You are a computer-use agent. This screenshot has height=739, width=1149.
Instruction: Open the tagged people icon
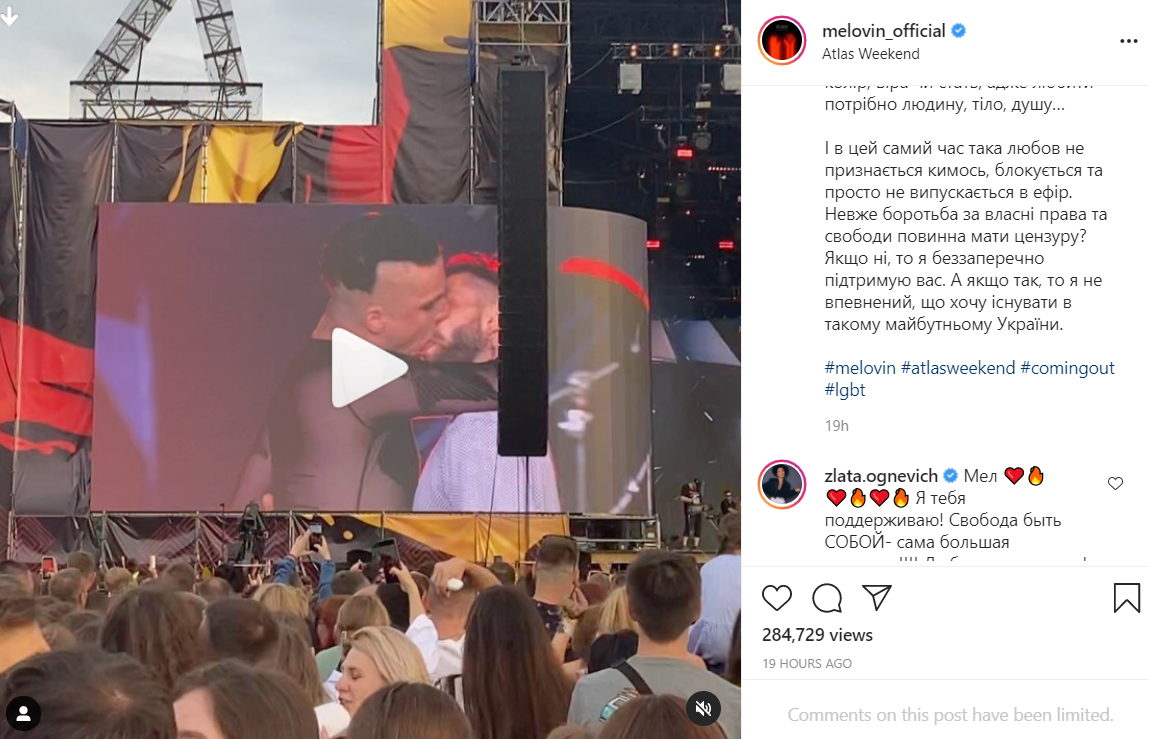point(23,713)
